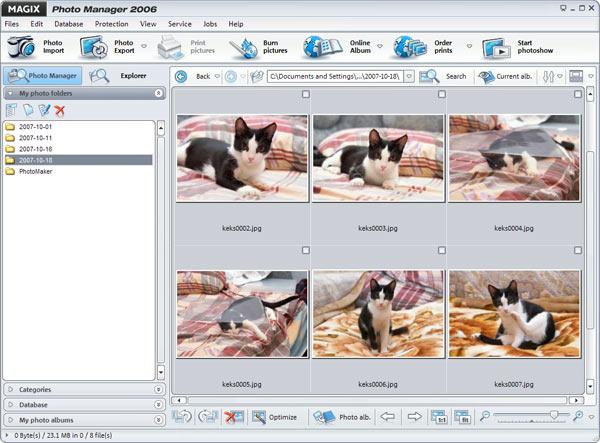Collapse the My photo folders panel
This screenshot has width=600, height=443.
click(x=159, y=93)
